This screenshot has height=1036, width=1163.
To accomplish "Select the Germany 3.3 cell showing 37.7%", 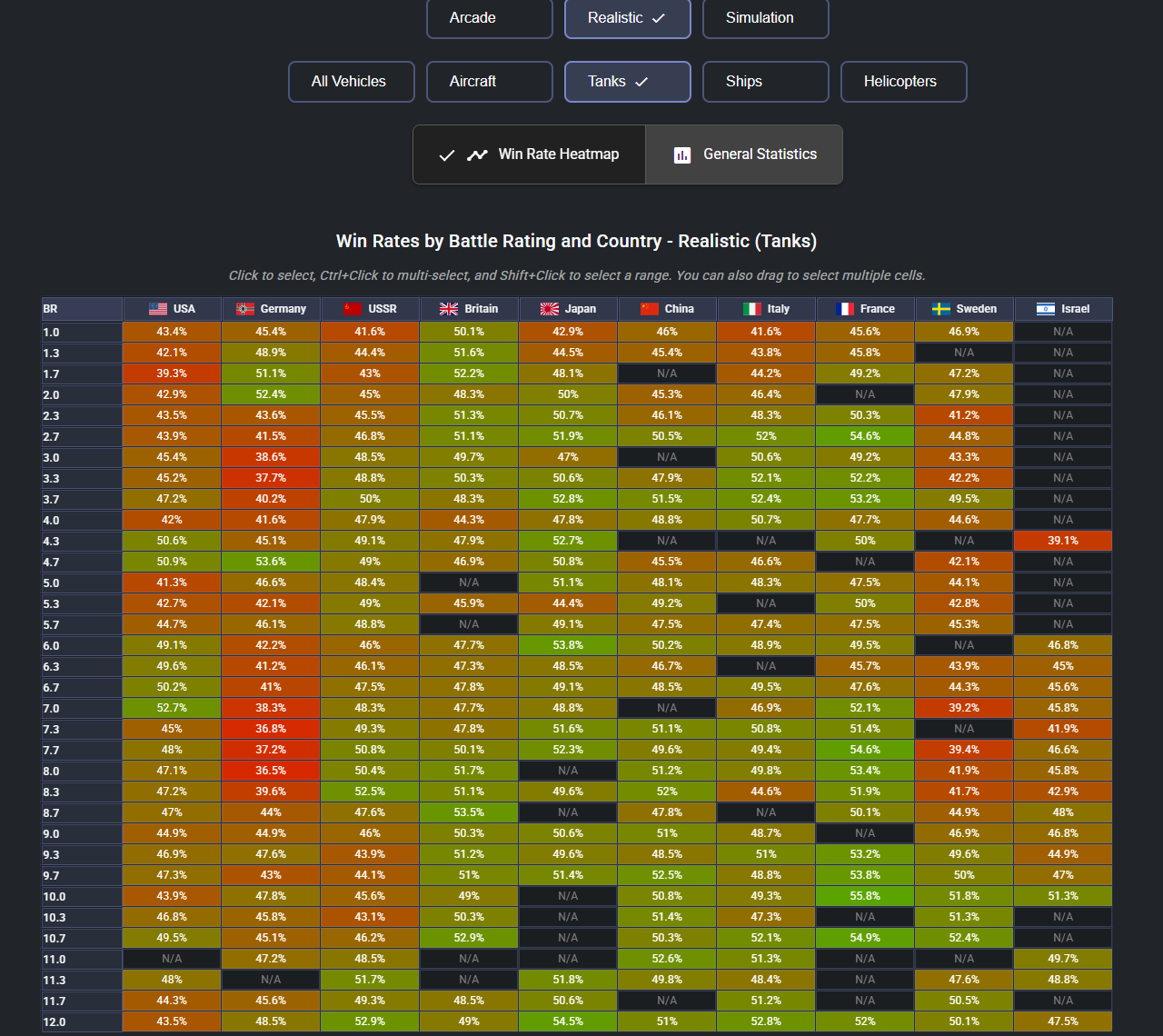I will click(x=271, y=478).
